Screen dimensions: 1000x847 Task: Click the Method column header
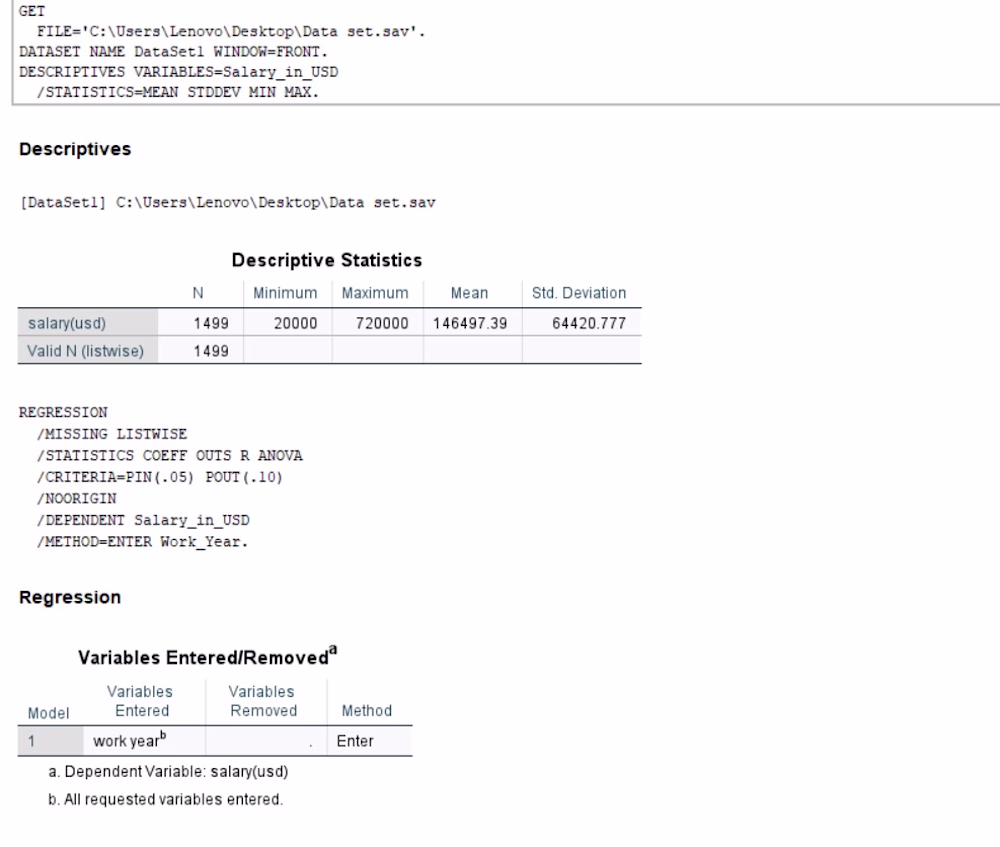pos(367,711)
